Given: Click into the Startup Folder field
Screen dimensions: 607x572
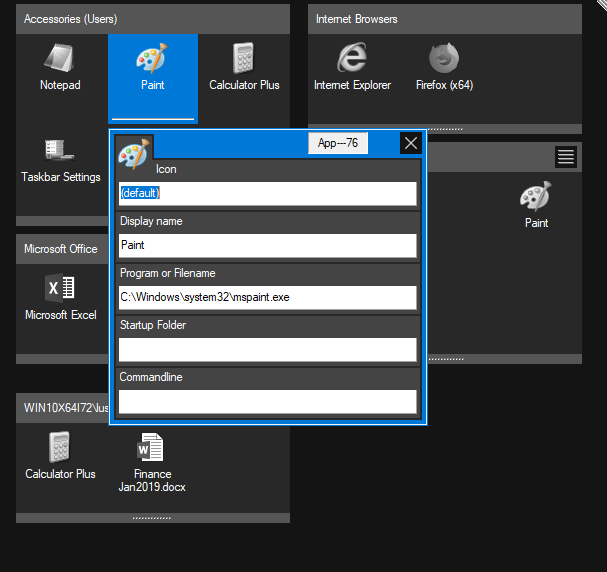Looking at the screenshot, I should click(267, 349).
